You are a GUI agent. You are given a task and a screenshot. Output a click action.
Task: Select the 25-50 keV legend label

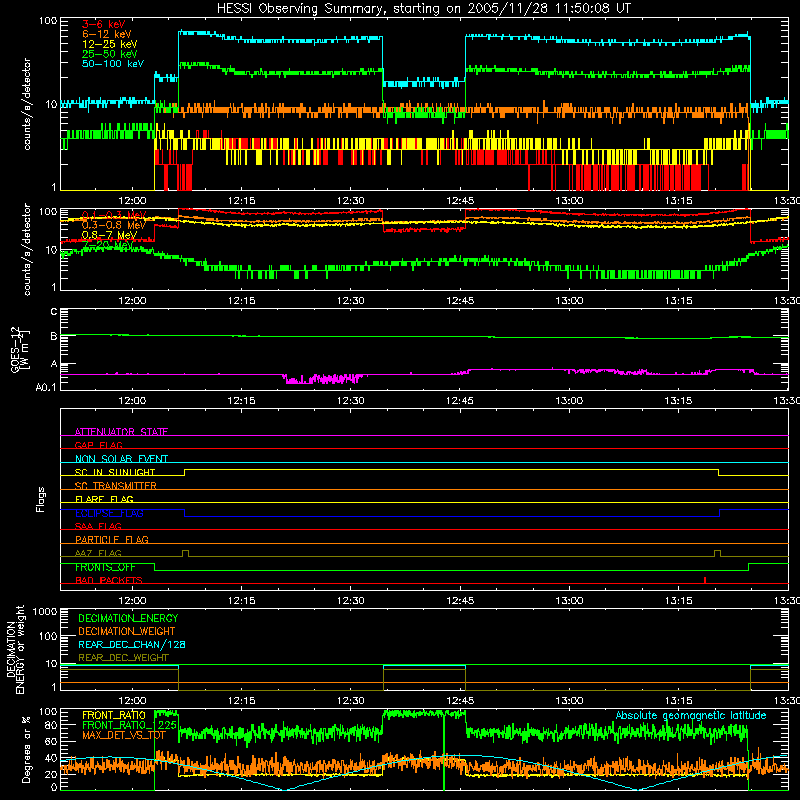[110, 54]
